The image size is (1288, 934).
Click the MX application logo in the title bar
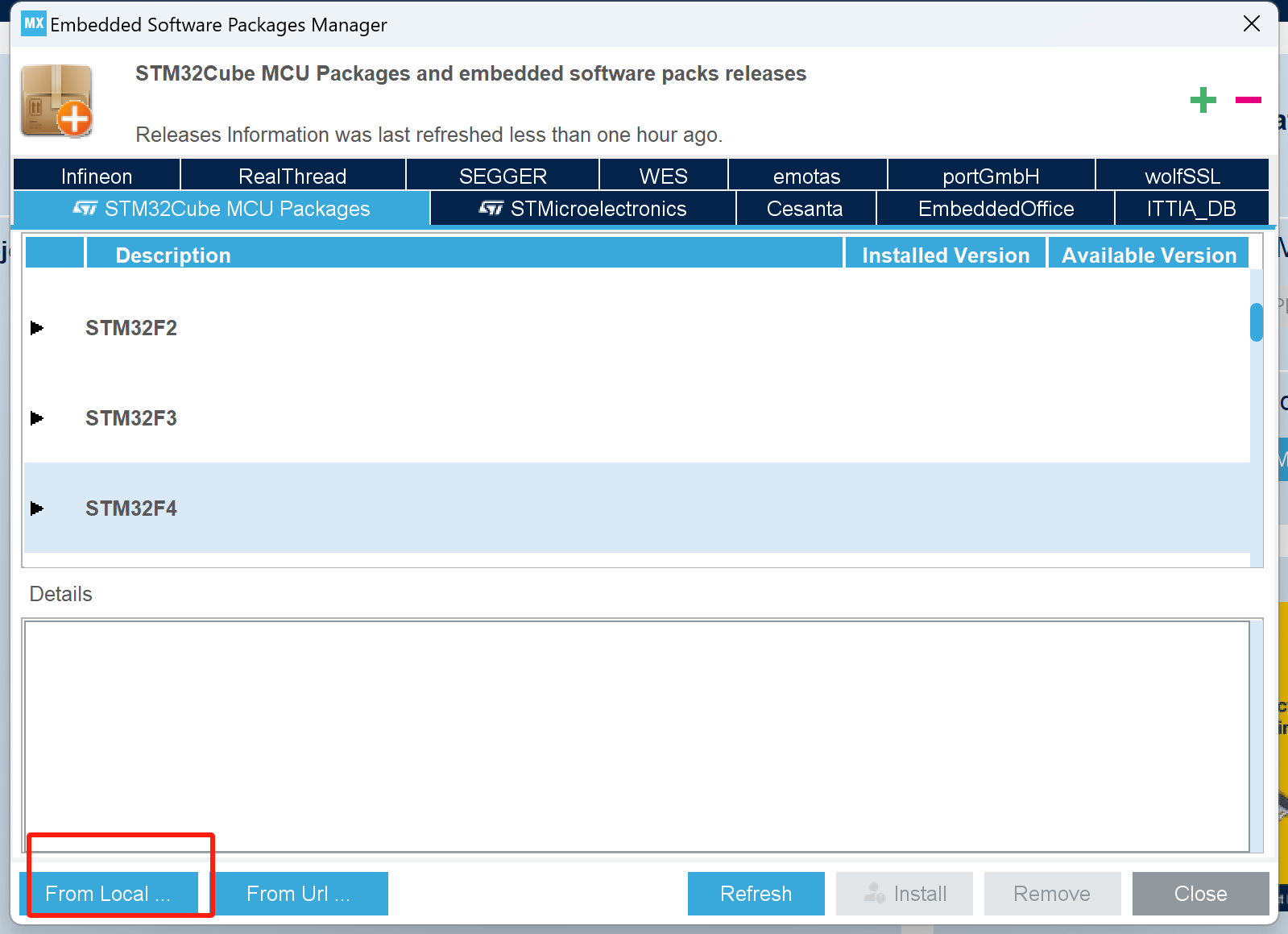point(34,23)
